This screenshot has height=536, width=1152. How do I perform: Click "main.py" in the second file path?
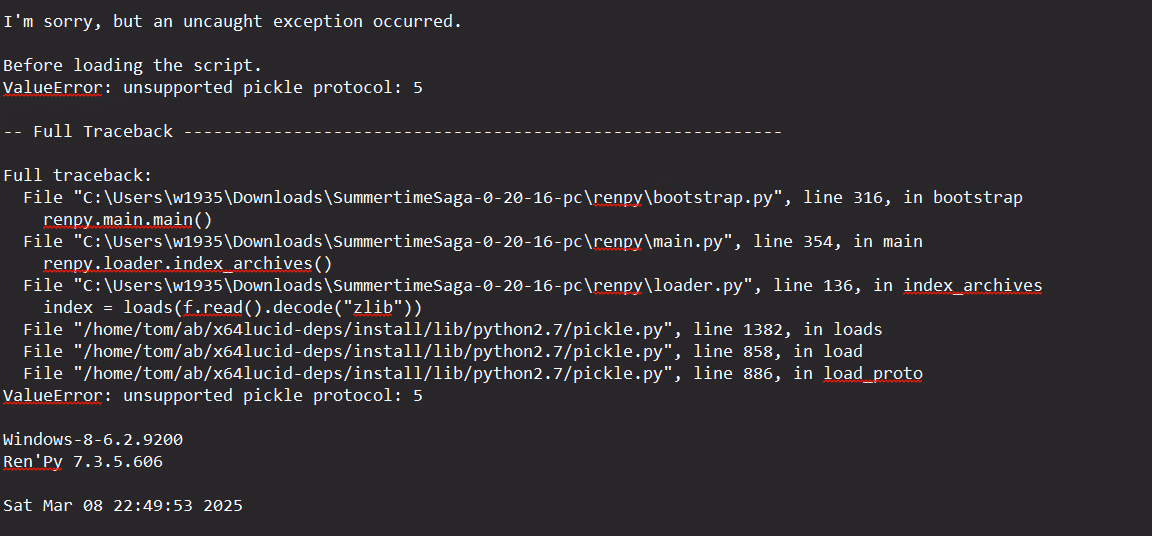[688, 241]
